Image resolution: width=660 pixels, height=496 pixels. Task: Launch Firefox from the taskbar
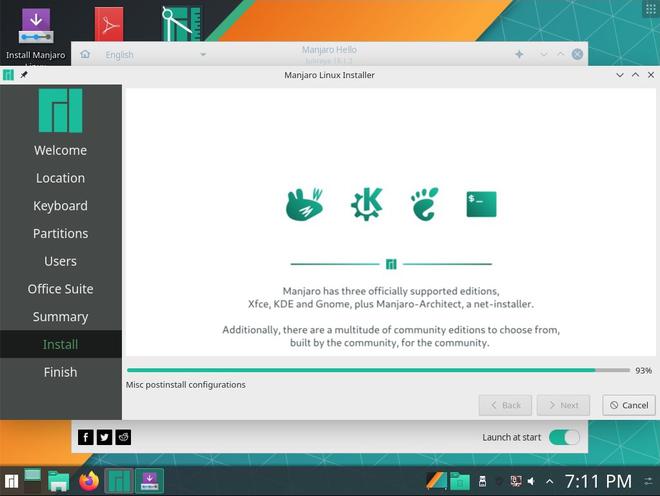tap(89, 481)
